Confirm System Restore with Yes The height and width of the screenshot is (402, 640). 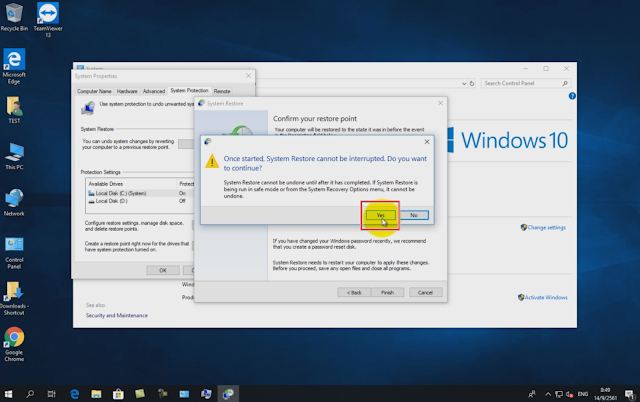pos(380,215)
